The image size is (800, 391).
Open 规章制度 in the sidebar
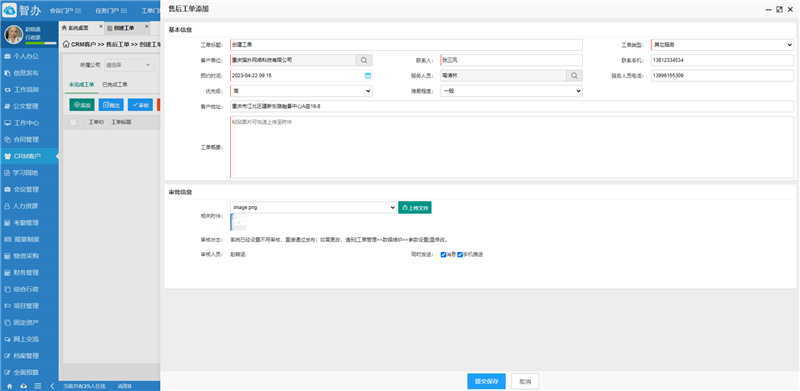[x=29, y=239]
